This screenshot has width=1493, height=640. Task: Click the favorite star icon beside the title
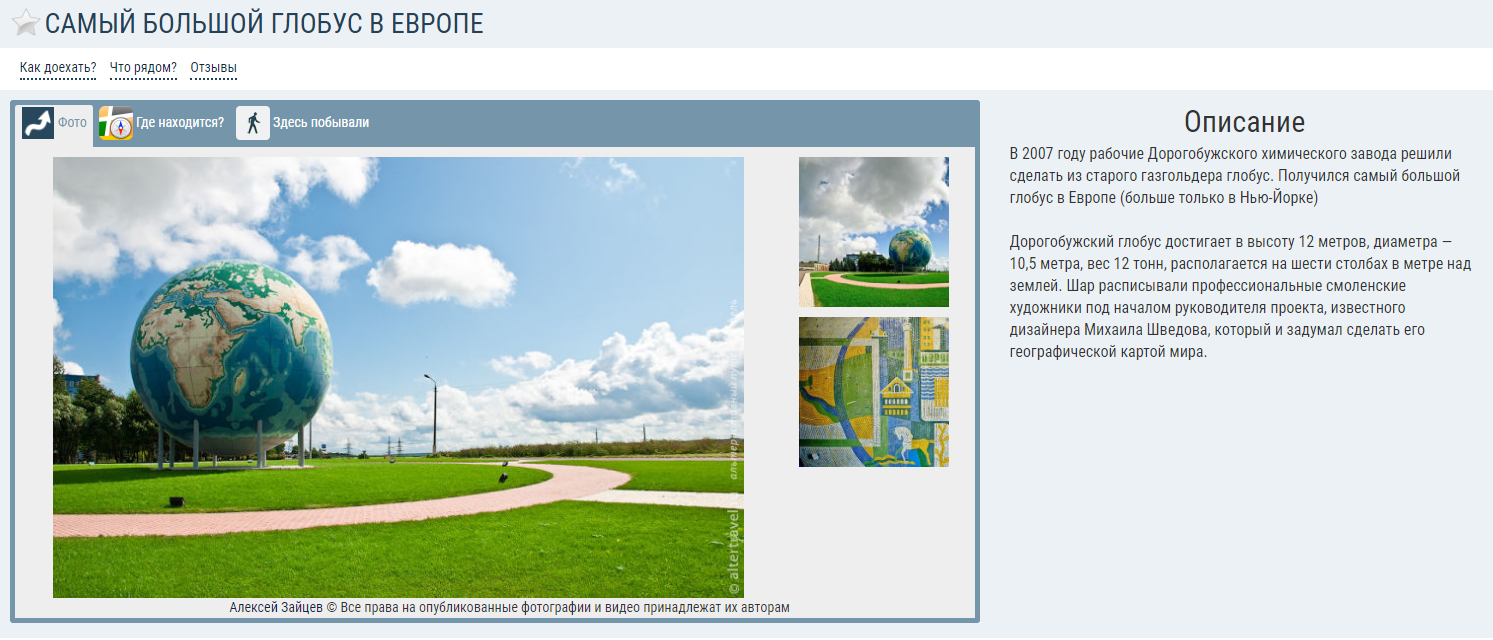pos(25,24)
